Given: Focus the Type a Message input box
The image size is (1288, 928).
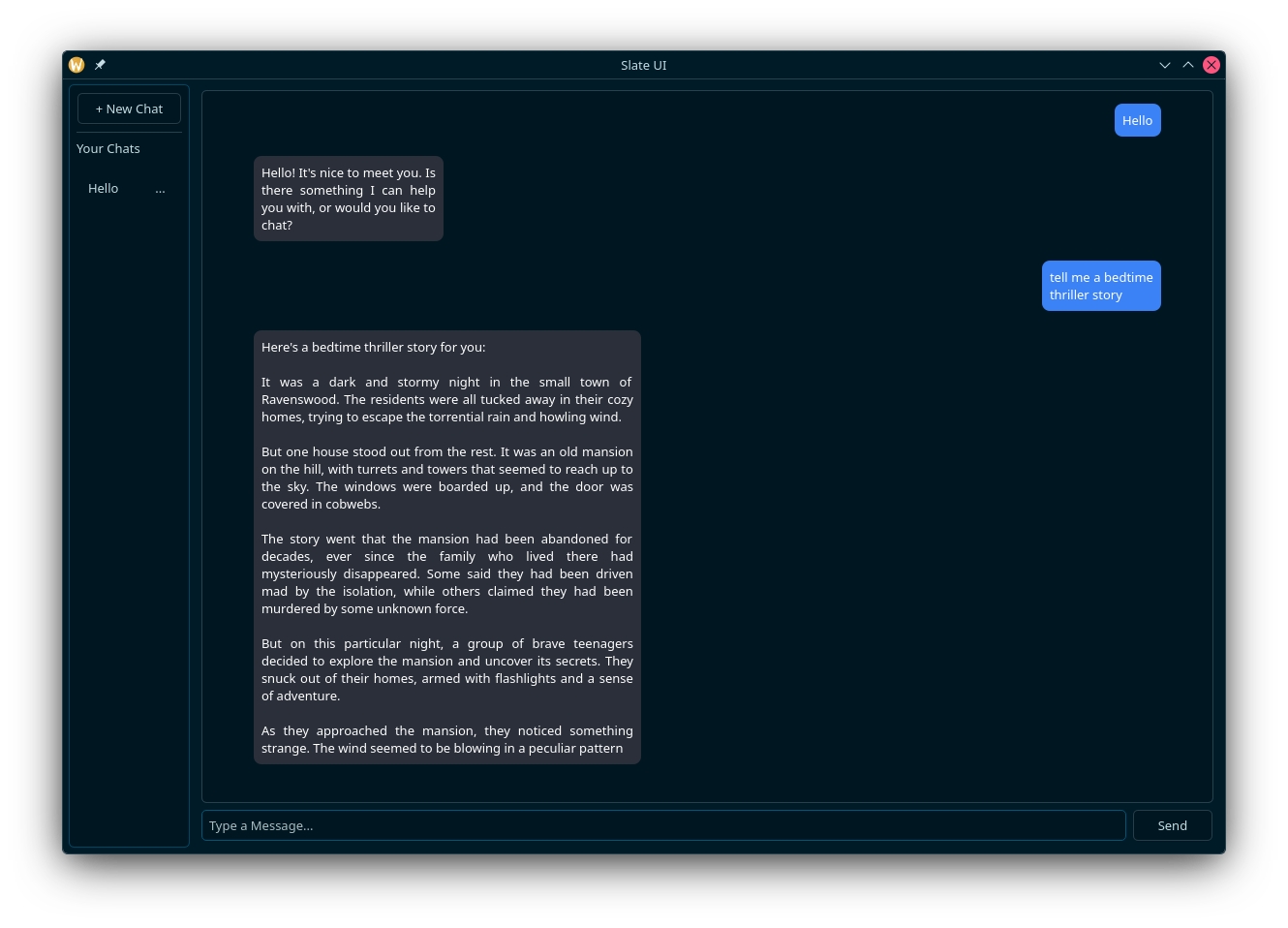Looking at the screenshot, I should coord(663,825).
